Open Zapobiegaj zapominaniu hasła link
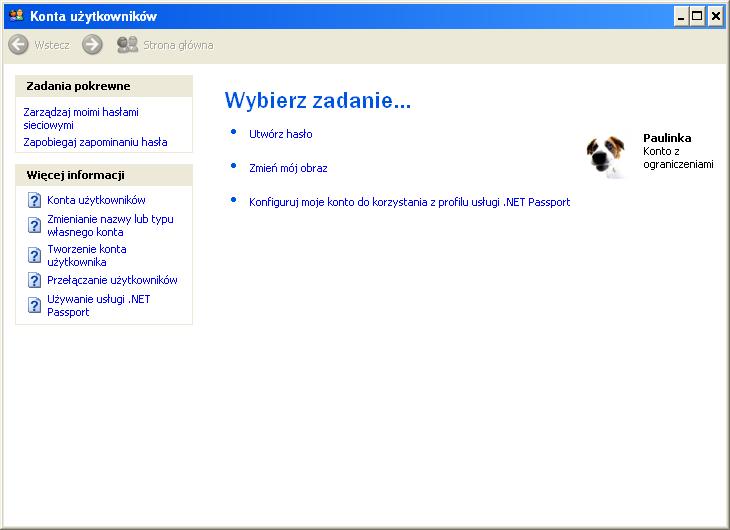The image size is (730, 530). click(95, 142)
